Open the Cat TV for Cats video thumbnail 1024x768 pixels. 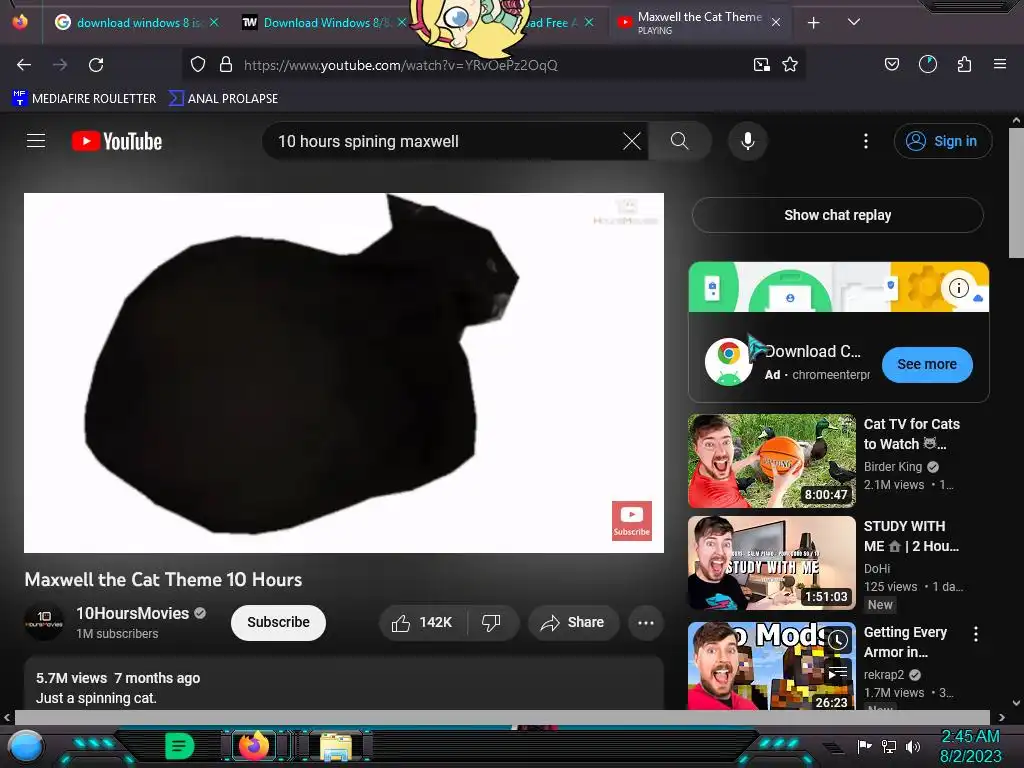click(772, 461)
